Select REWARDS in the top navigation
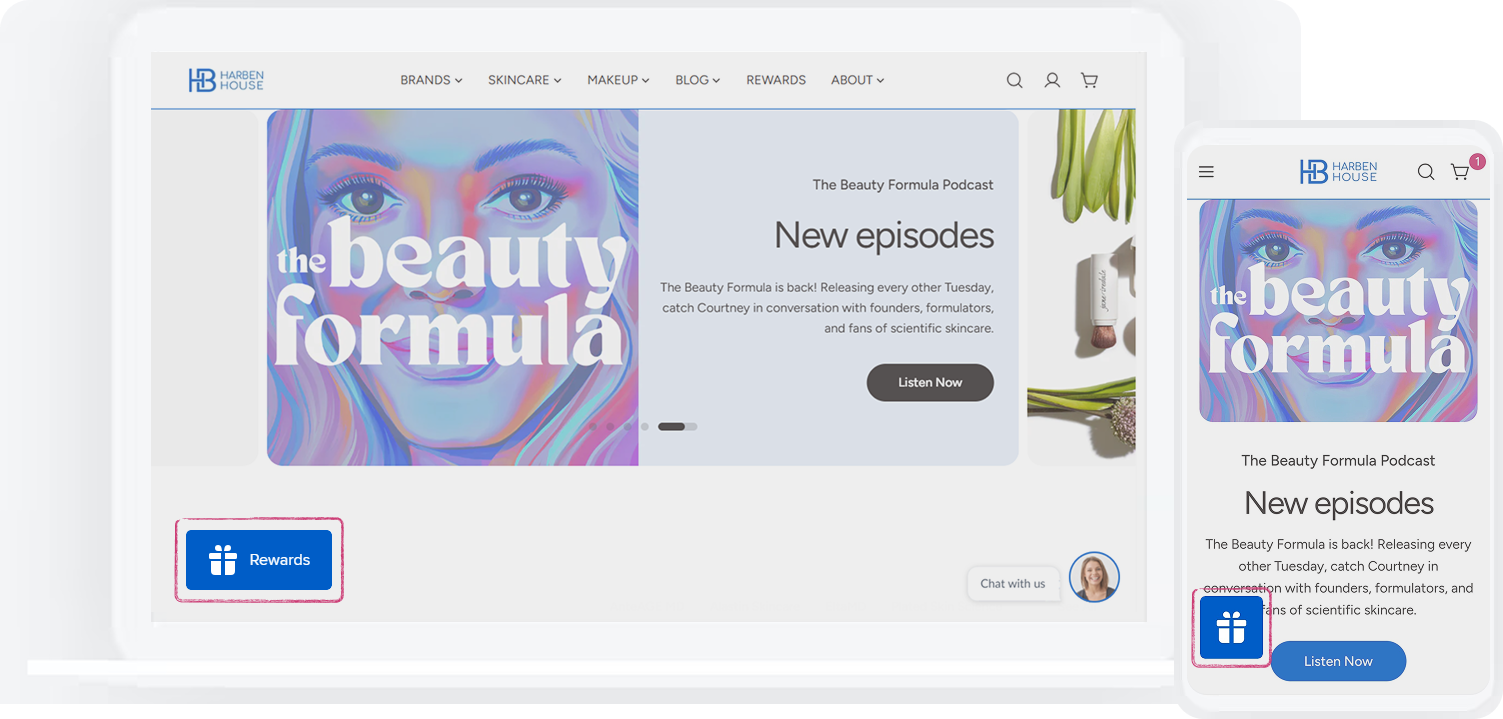Screen dimensions: 1503x719 [776, 80]
